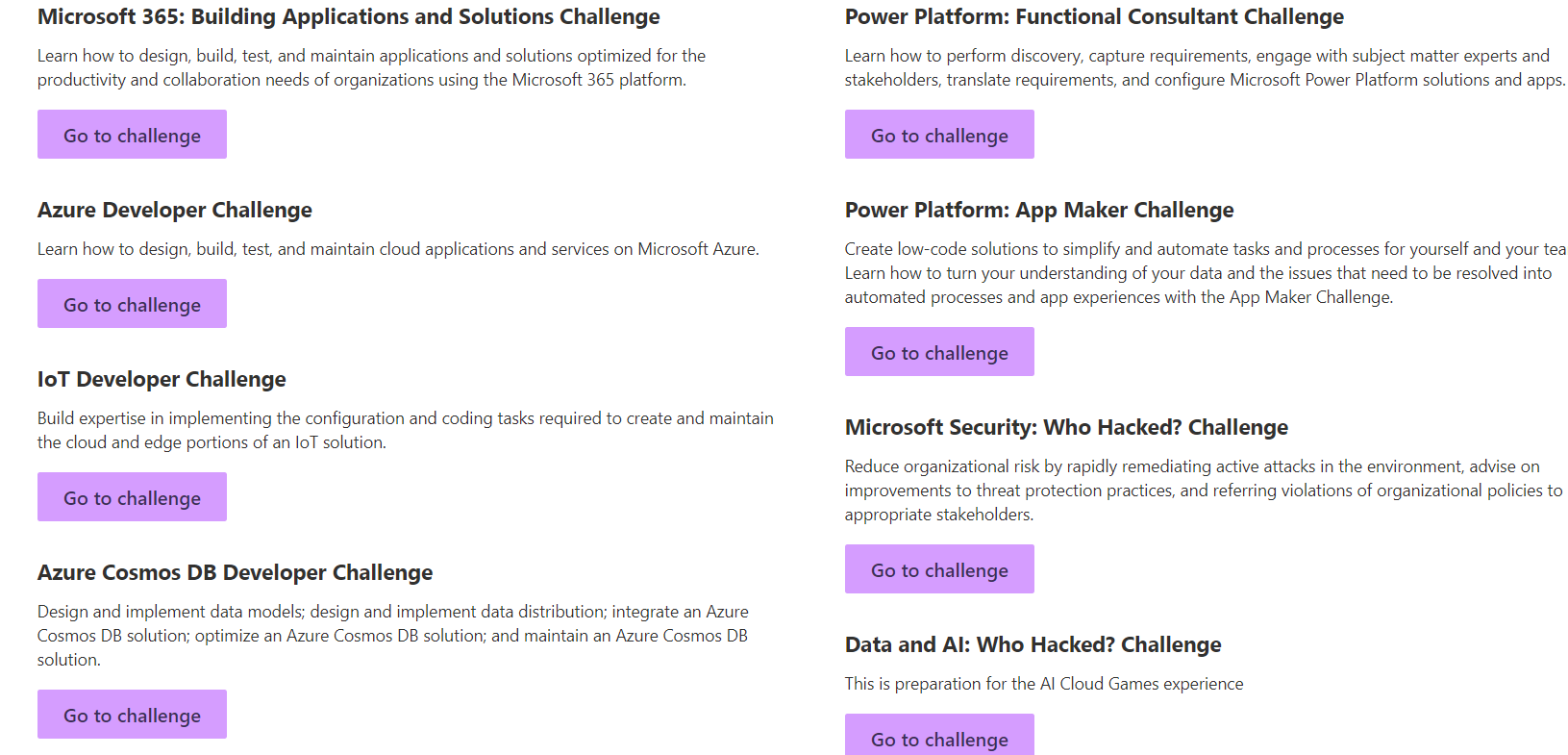The image size is (1568, 755).
Task: Click the Cosmos DB data models description paragraph
Action: point(393,636)
